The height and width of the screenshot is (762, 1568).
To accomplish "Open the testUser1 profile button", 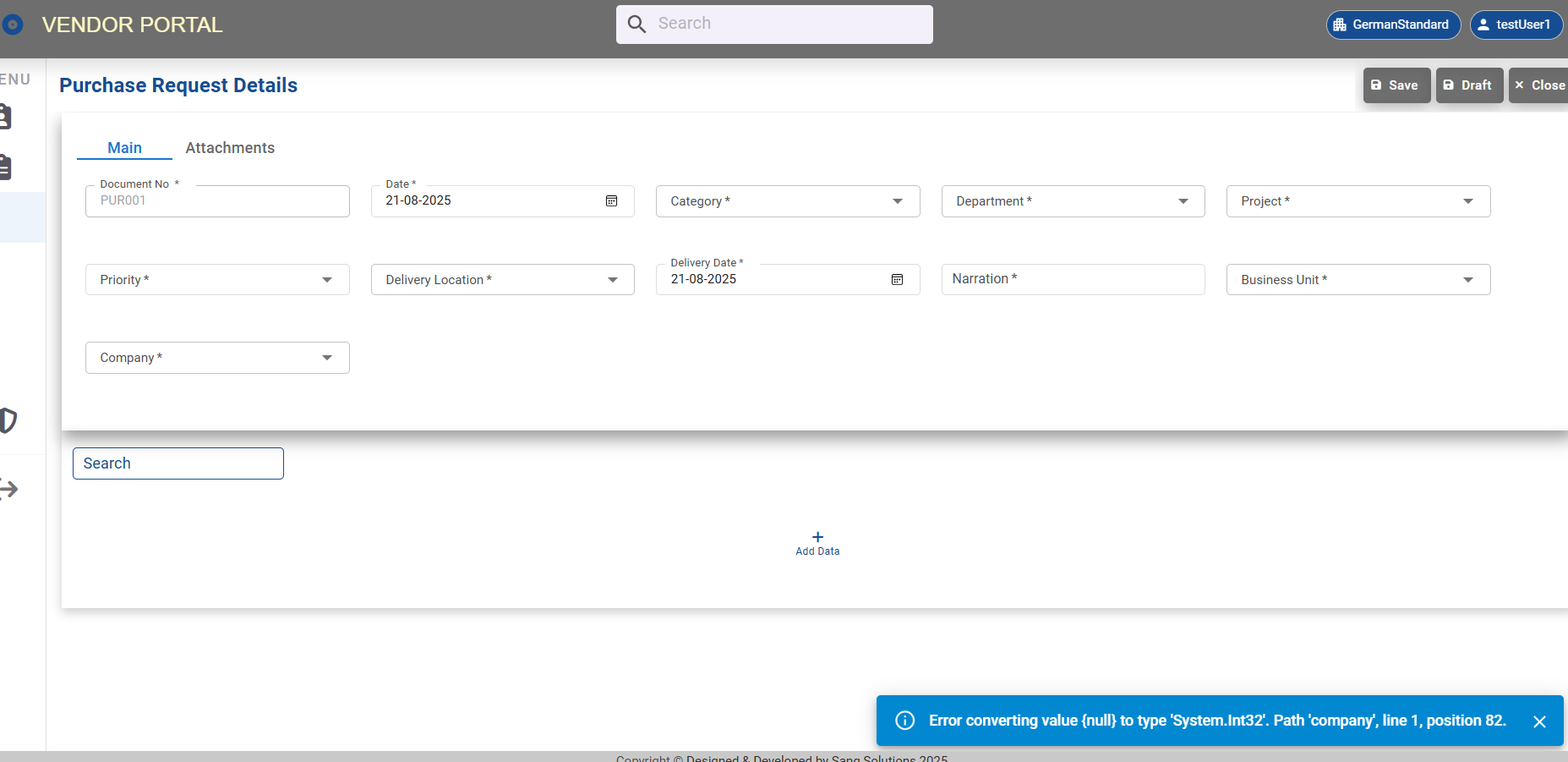I will click(x=1516, y=25).
